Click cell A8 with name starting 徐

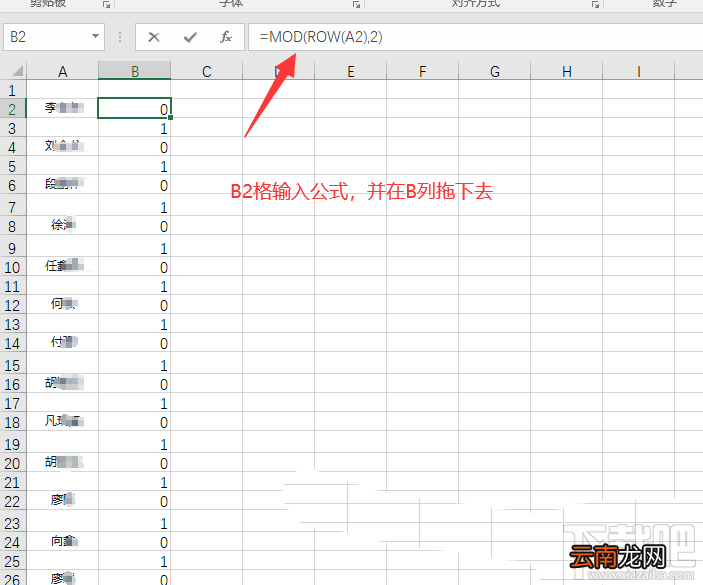click(x=62, y=225)
